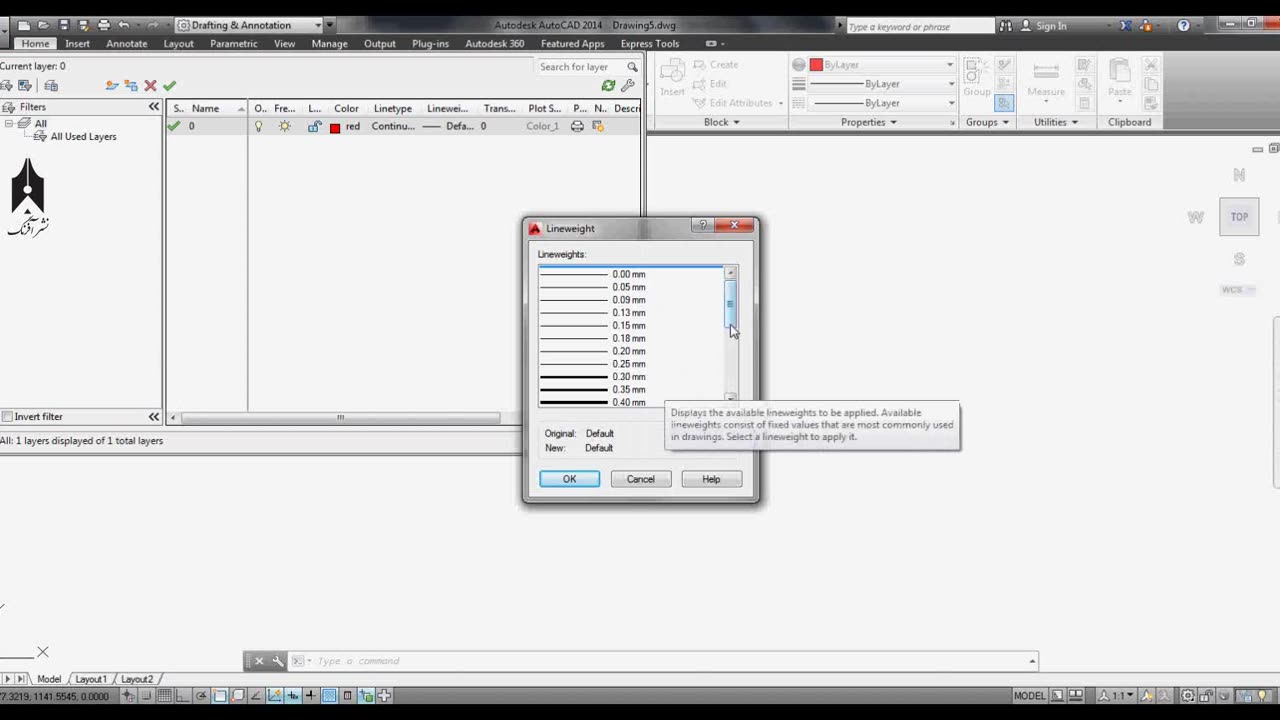1280x720 pixels.
Task: Toggle layer 0 Plot printer icon
Action: [x=577, y=127]
